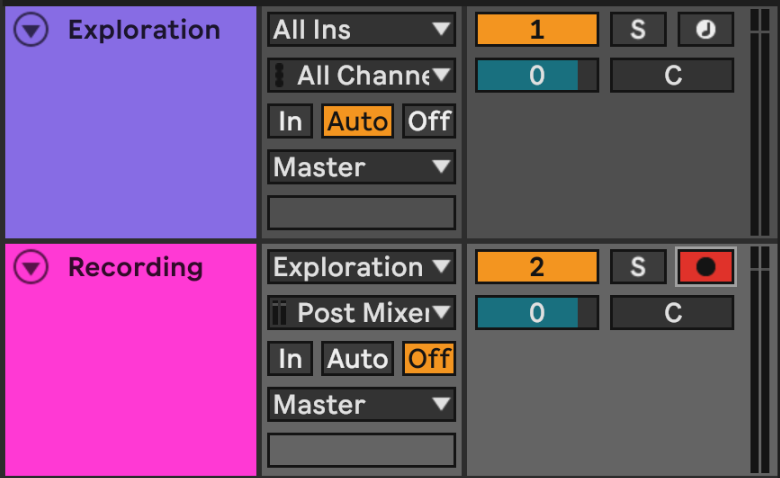Toggle Recording track activator button 2
This screenshot has height=478, width=780.
pyautogui.click(x=536, y=267)
